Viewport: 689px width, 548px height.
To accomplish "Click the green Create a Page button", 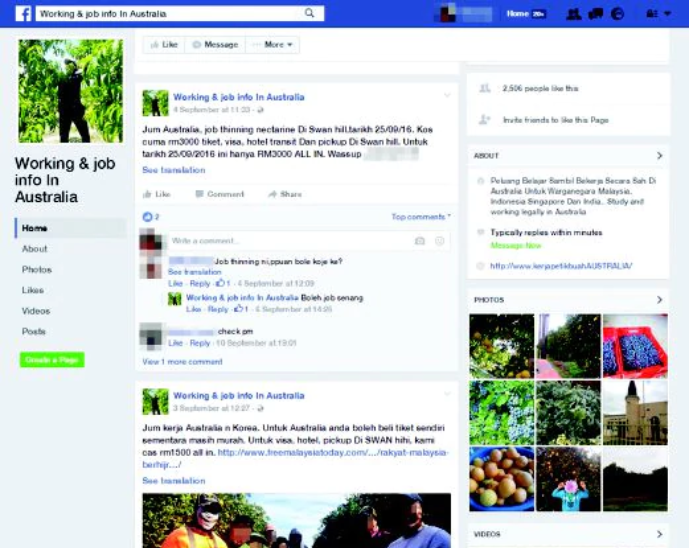I will tap(52, 360).
